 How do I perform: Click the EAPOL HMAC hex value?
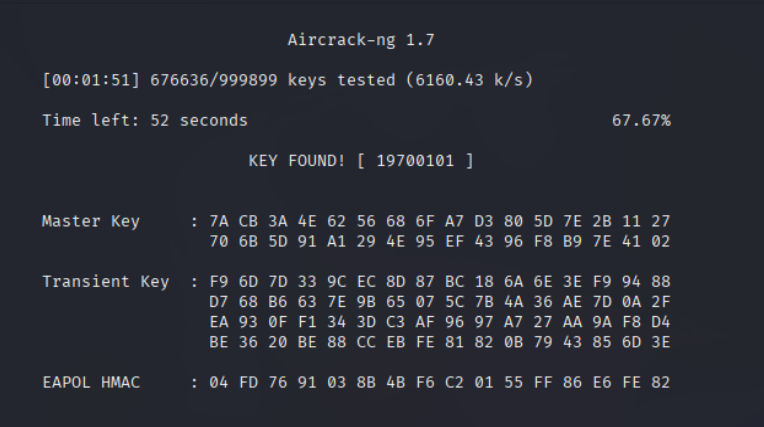point(439,382)
